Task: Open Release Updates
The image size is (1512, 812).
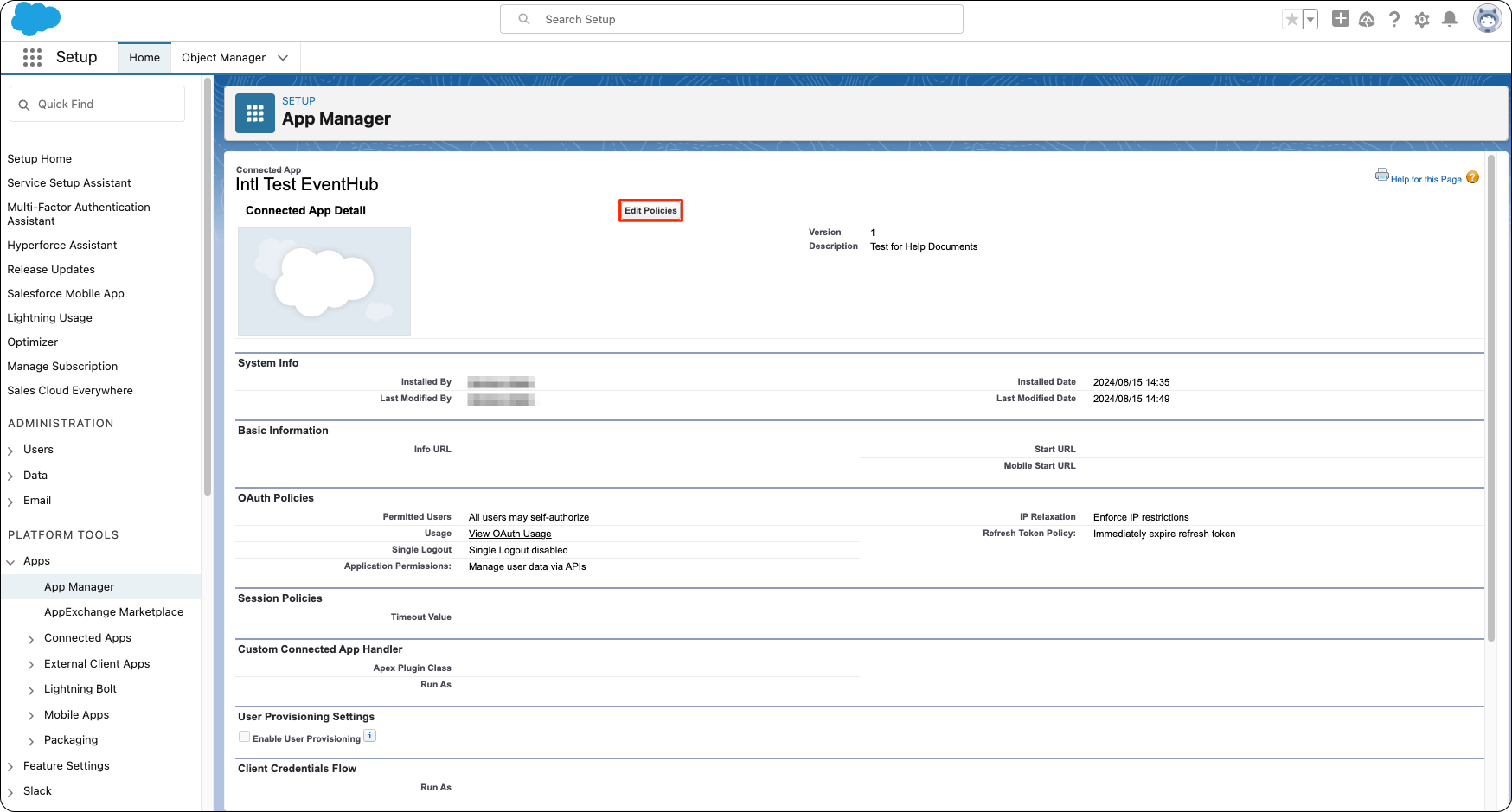Action: (51, 270)
